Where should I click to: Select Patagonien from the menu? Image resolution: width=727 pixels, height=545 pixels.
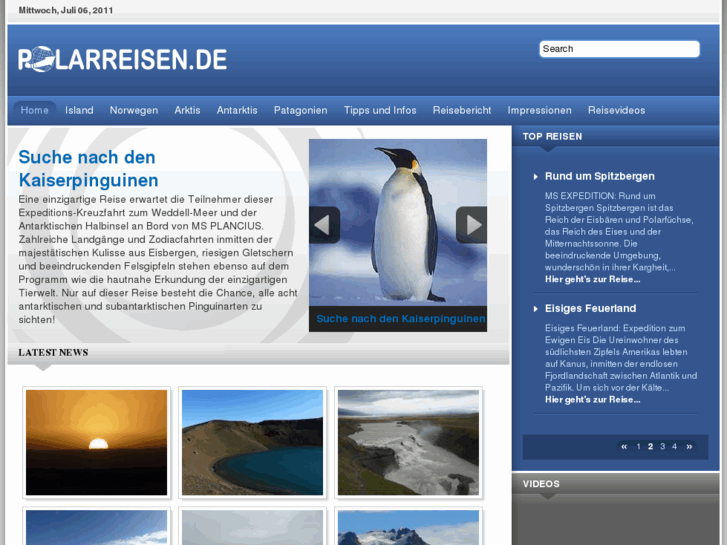click(300, 110)
